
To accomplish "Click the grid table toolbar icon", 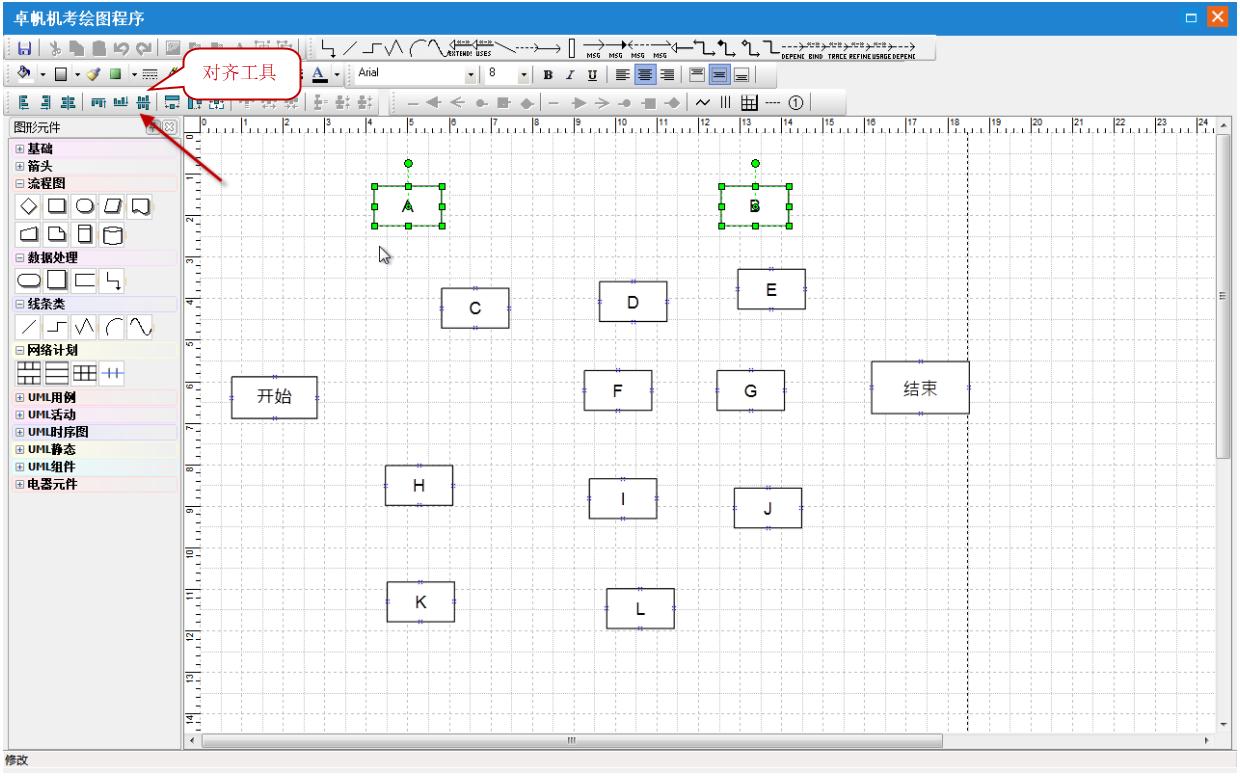I will tap(748, 103).
